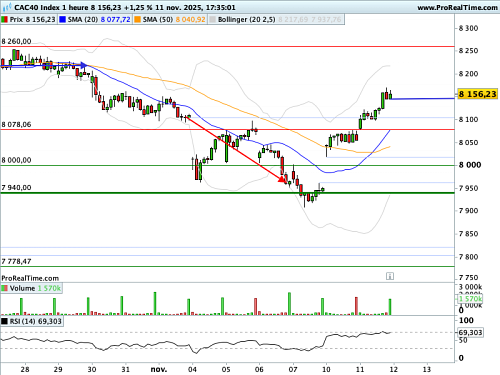Image resolution: width=500 pixels, height=375 pixels.
Task: Click the 7 850 price axis label
Action: pyautogui.click(x=468, y=234)
